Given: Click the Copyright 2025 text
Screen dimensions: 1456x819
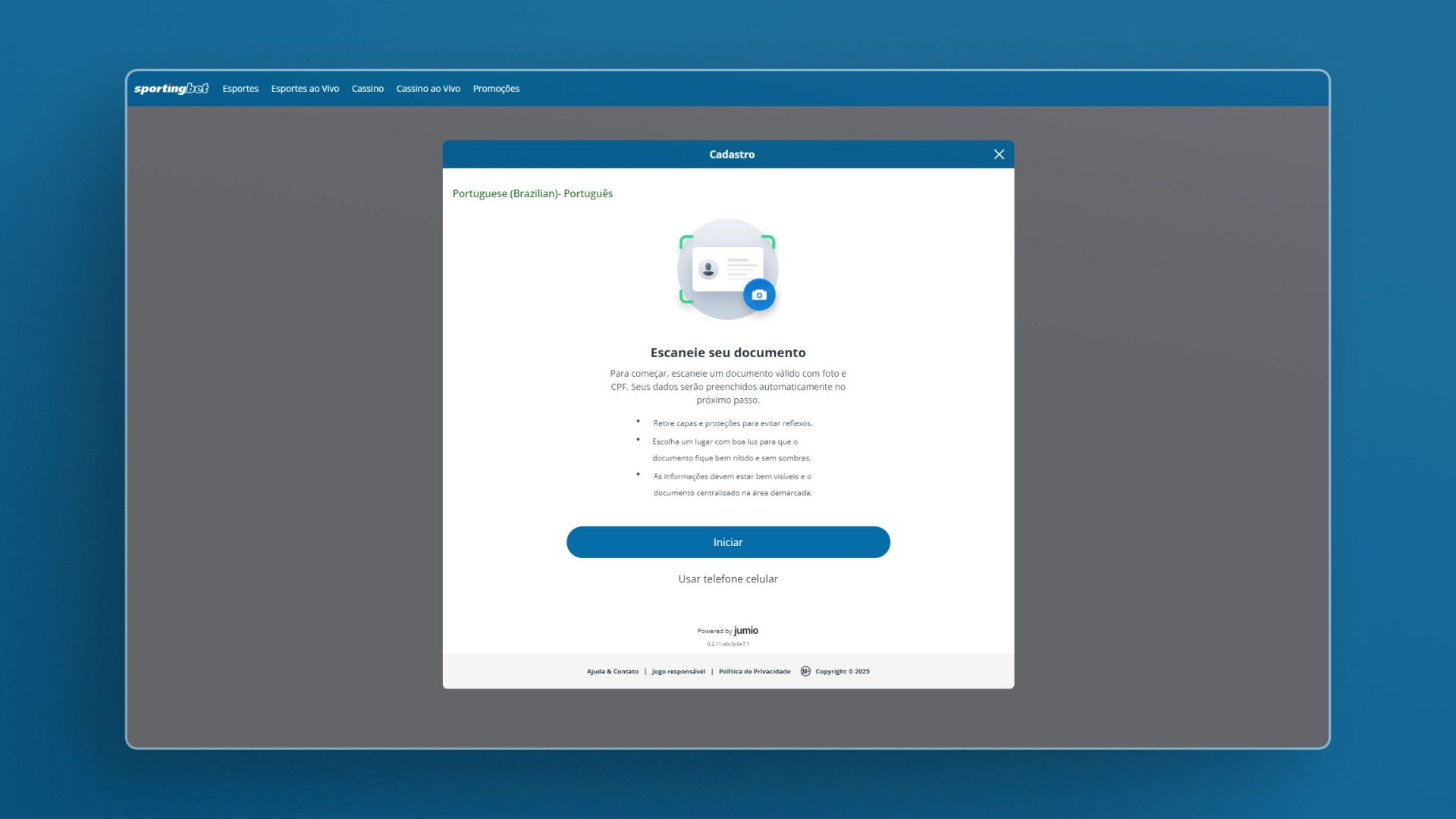Looking at the screenshot, I should (x=843, y=672).
